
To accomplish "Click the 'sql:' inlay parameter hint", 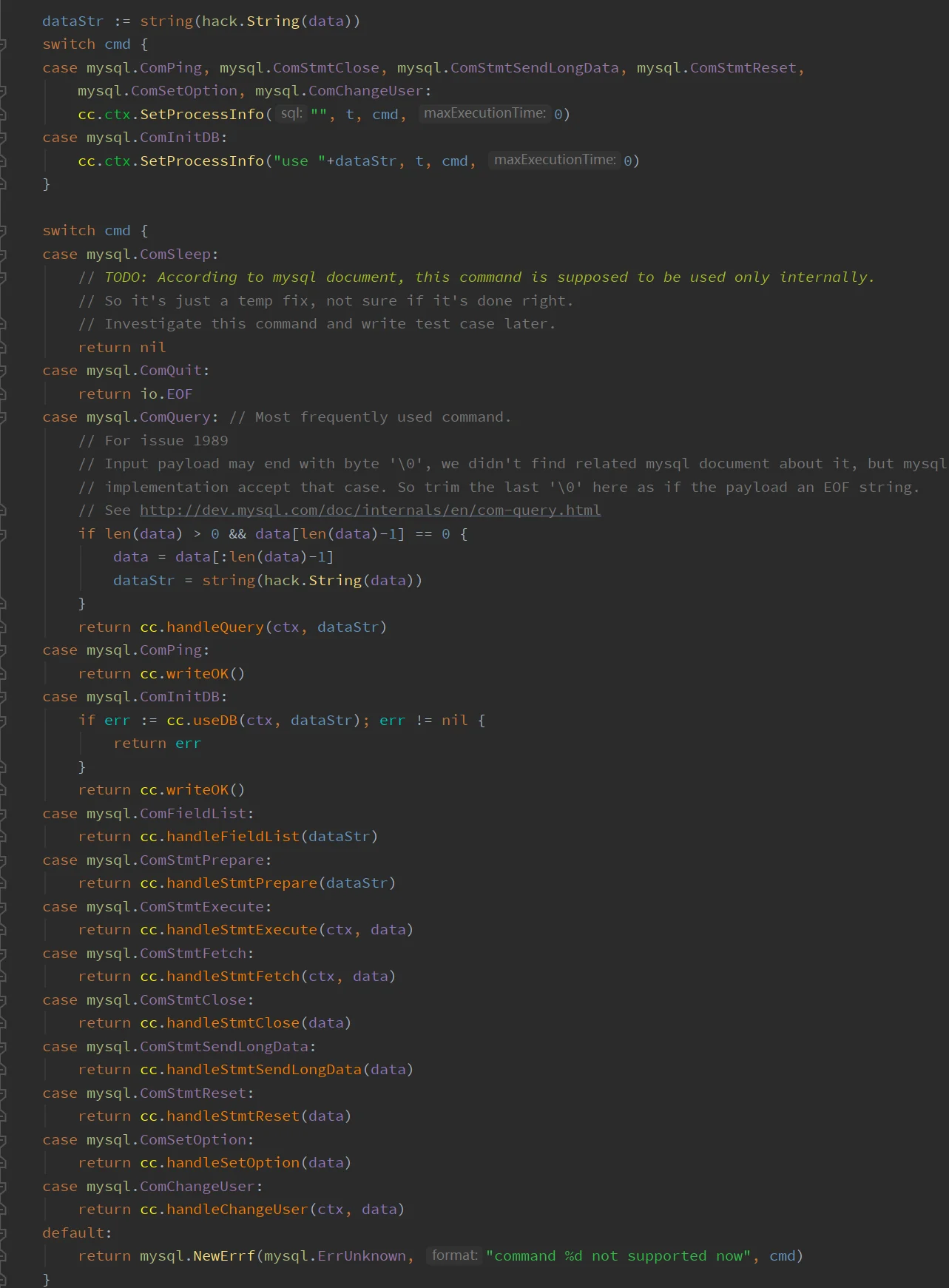I will [291, 114].
